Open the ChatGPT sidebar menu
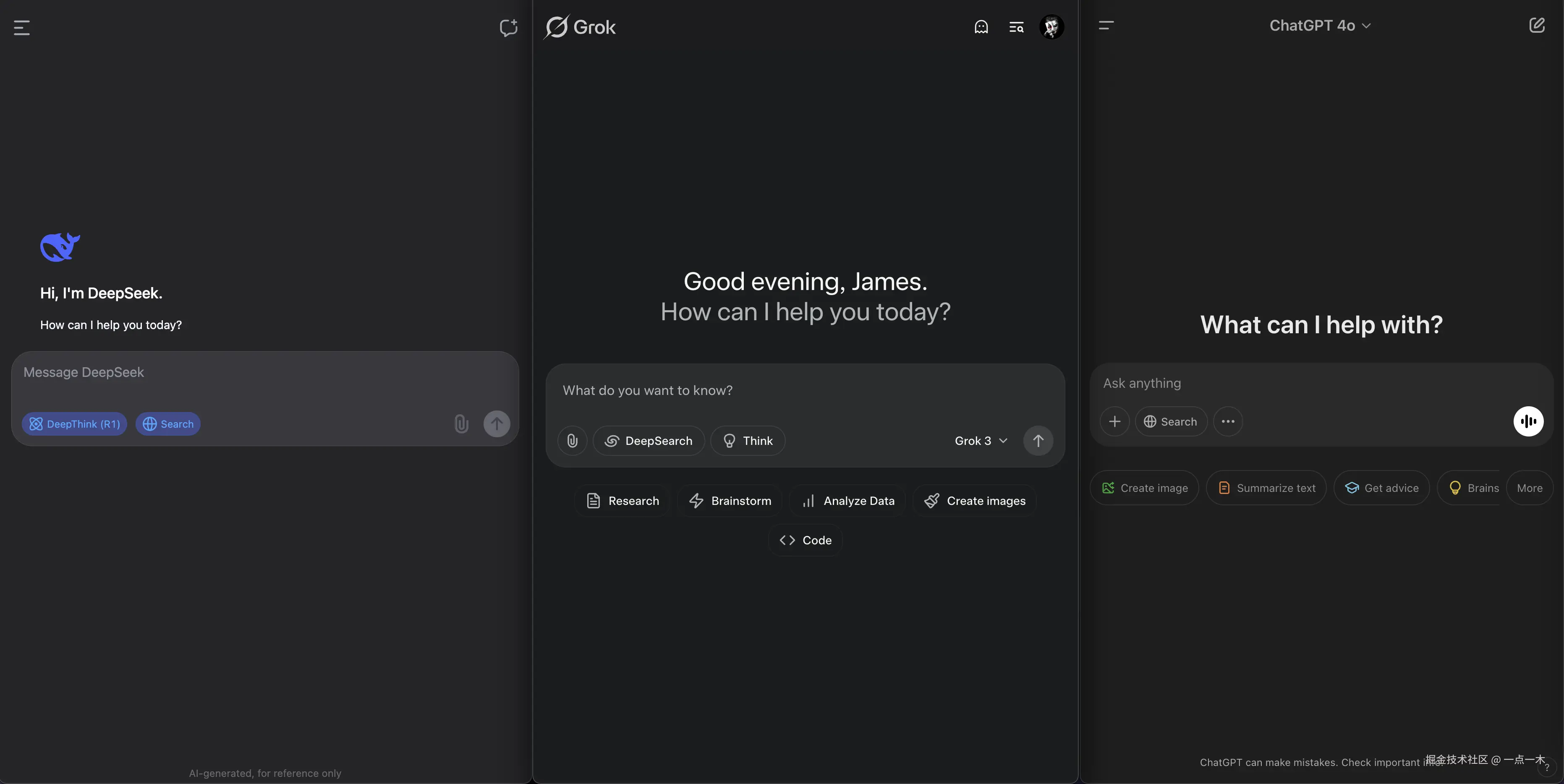Viewport: 1564px width, 784px height. [1106, 26]
